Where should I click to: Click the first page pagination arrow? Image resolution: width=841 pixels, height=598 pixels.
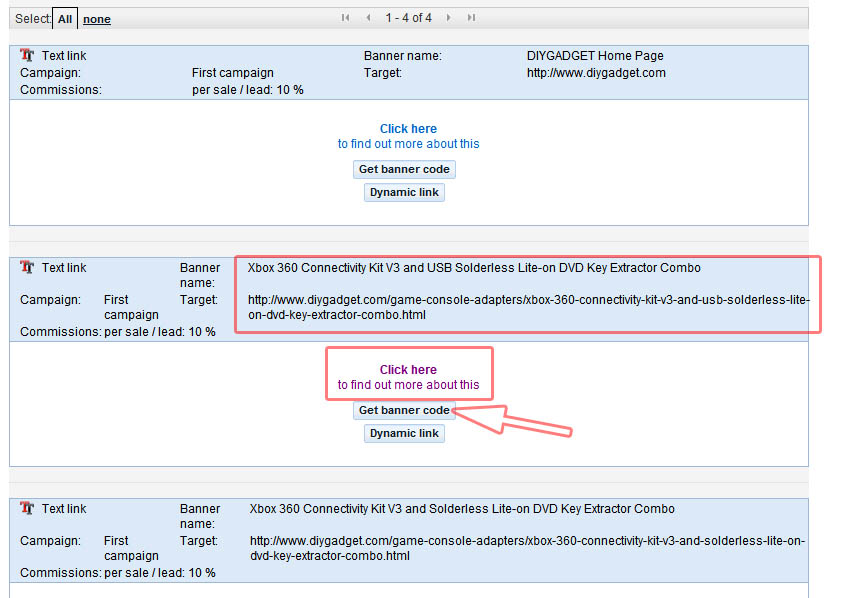(x=345, y=18)
